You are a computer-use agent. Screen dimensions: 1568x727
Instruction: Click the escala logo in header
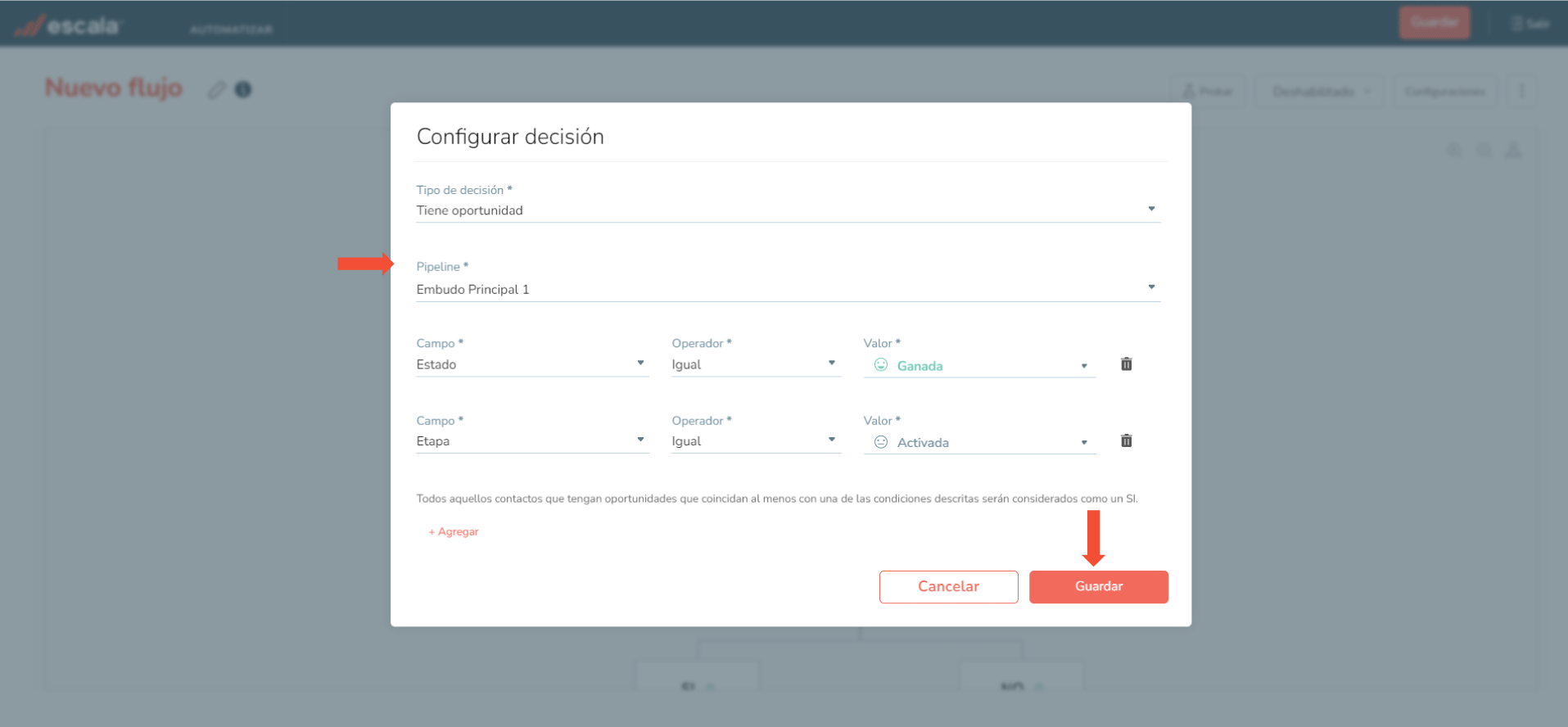pos(69,25)
